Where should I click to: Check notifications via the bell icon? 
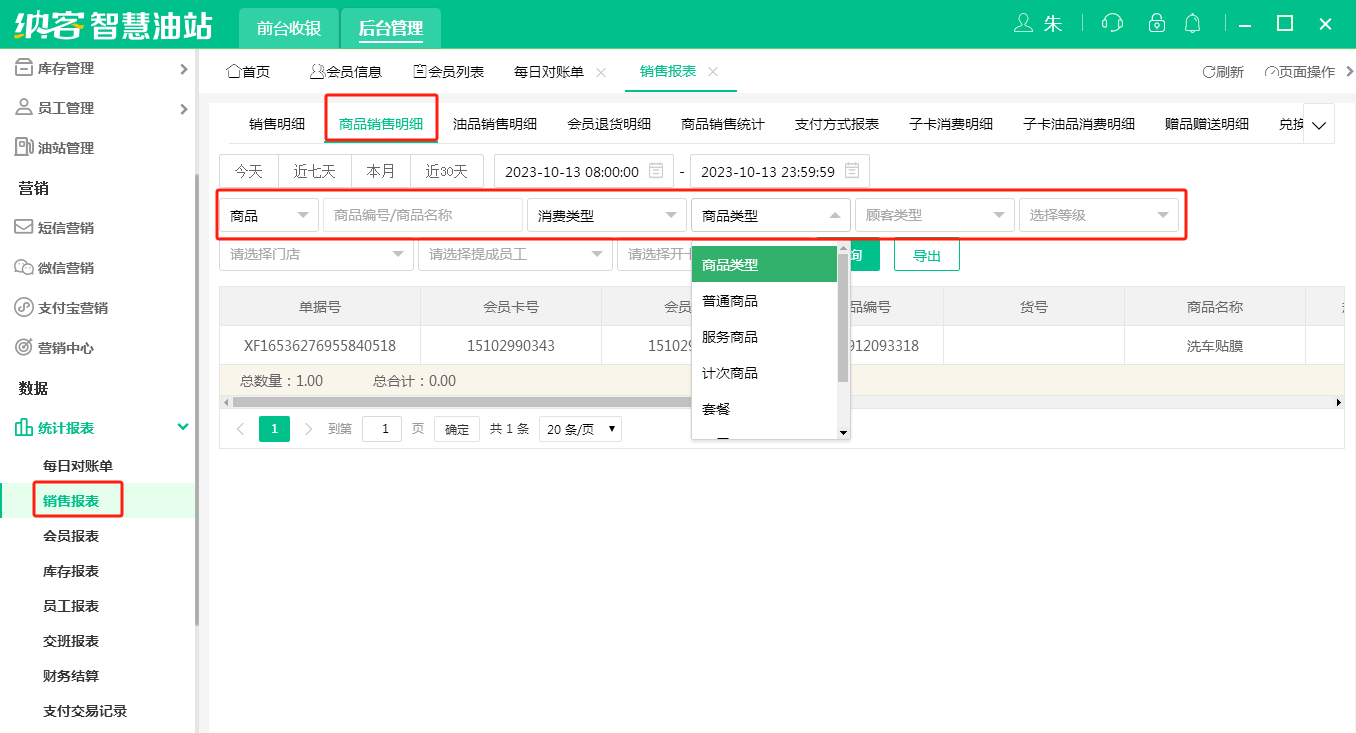coord(1192,22)
